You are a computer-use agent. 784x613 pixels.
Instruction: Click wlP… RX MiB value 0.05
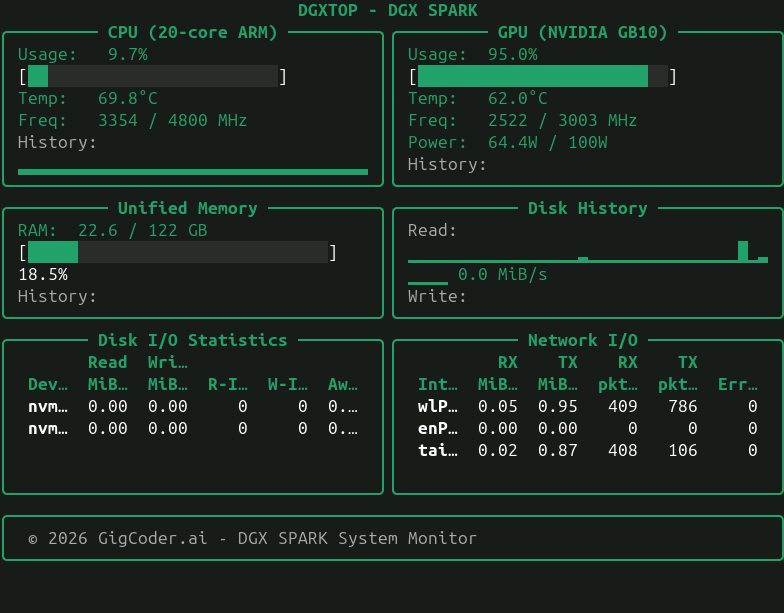click(498, 406)
